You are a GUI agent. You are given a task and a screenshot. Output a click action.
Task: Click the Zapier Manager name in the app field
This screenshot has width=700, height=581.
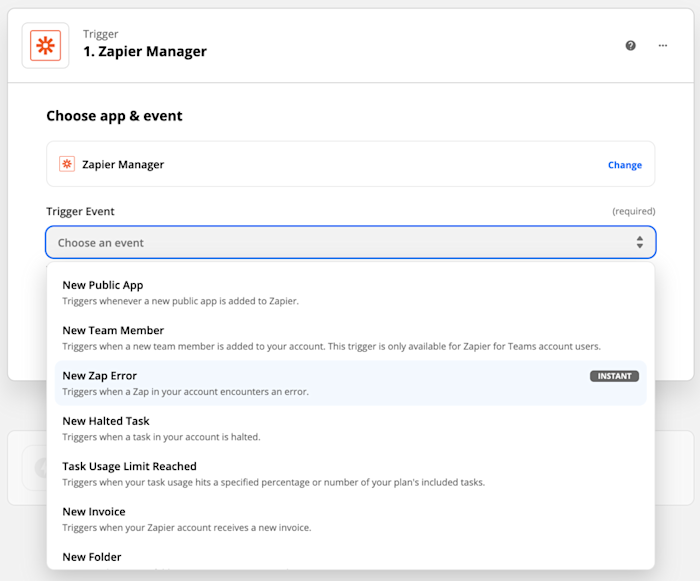point(123,165)
